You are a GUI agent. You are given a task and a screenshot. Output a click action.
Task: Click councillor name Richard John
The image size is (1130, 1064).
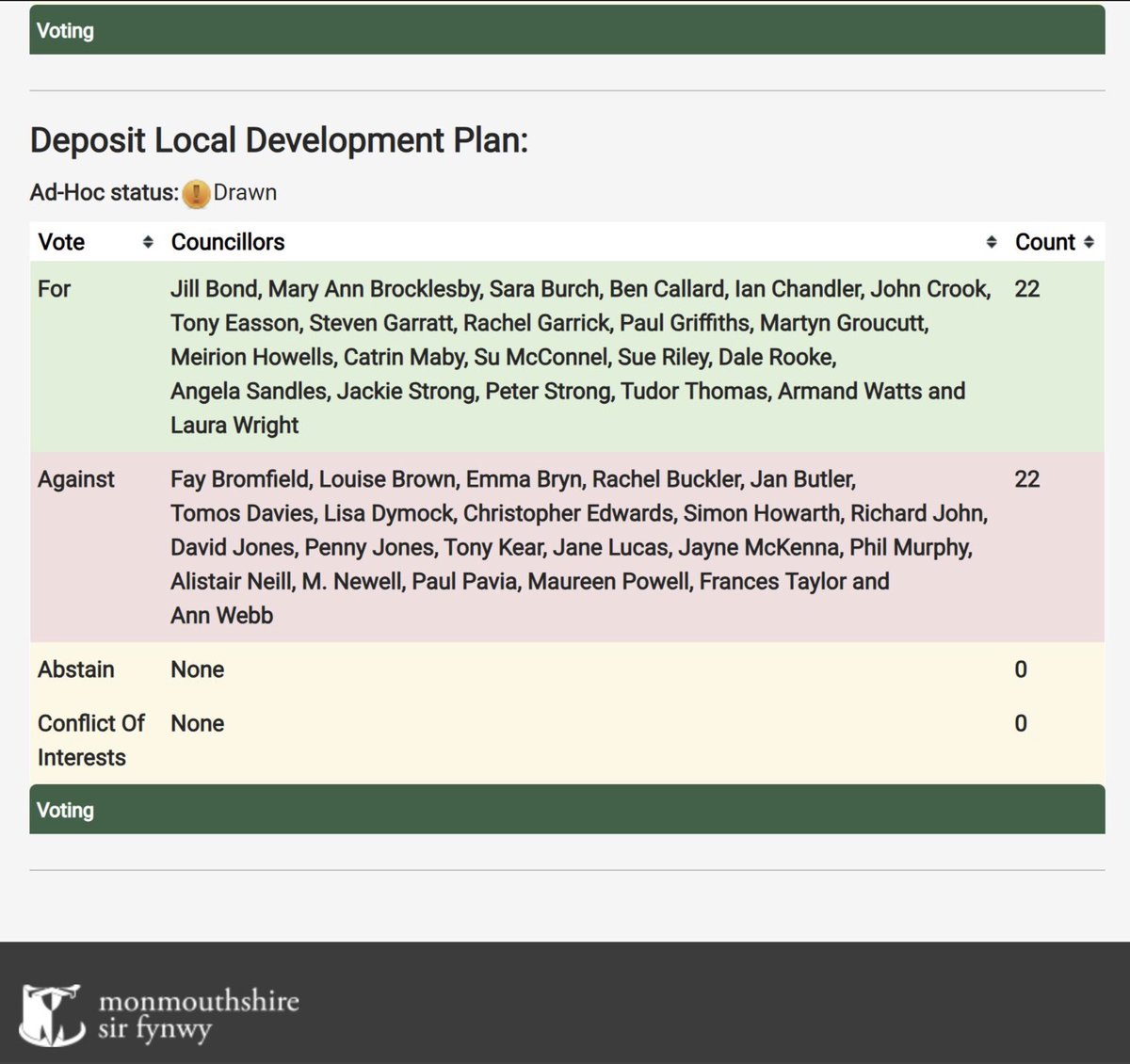coord(917,513)
